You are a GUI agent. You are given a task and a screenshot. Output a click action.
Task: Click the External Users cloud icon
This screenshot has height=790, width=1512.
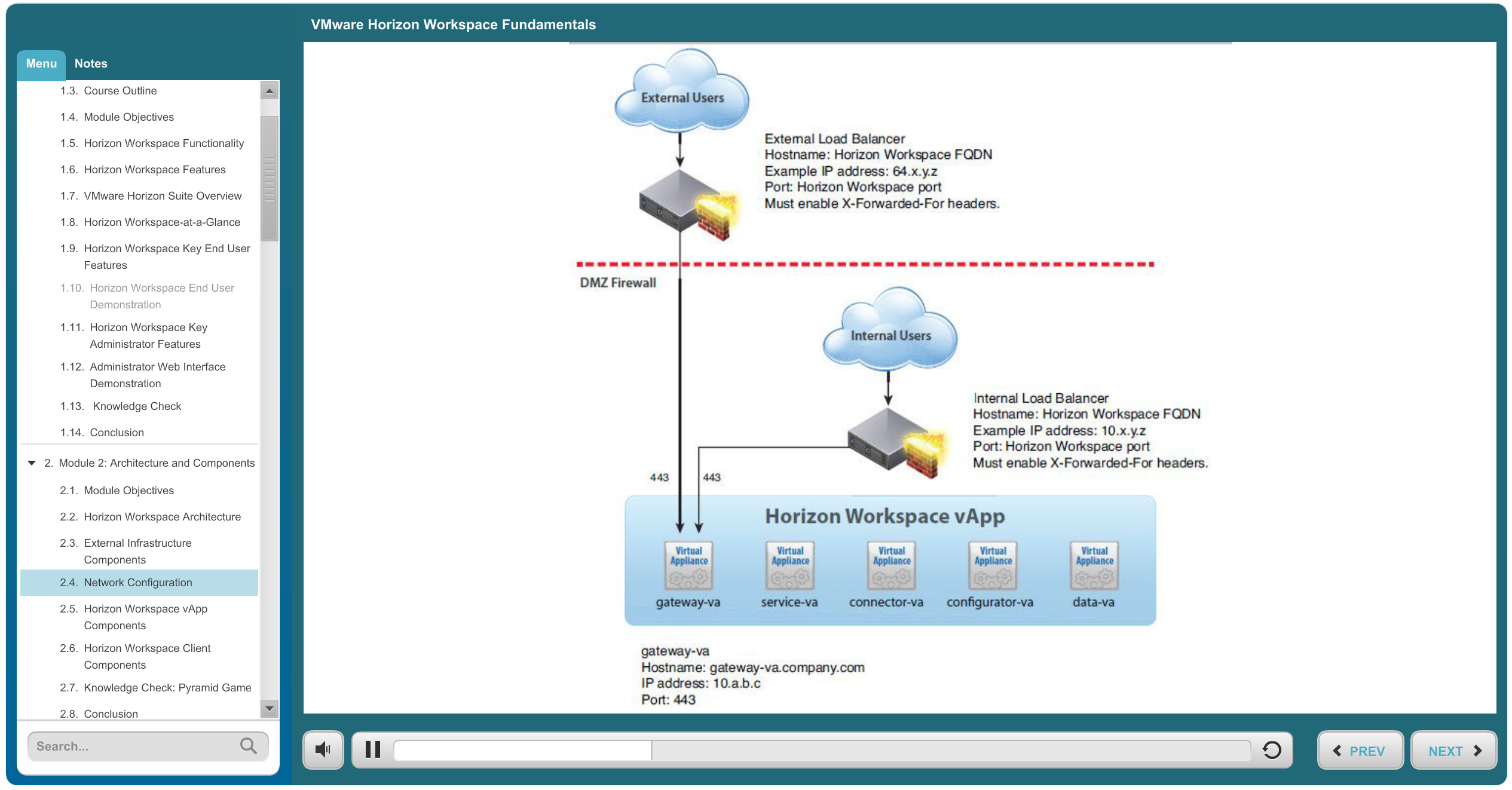pos(682,91)
